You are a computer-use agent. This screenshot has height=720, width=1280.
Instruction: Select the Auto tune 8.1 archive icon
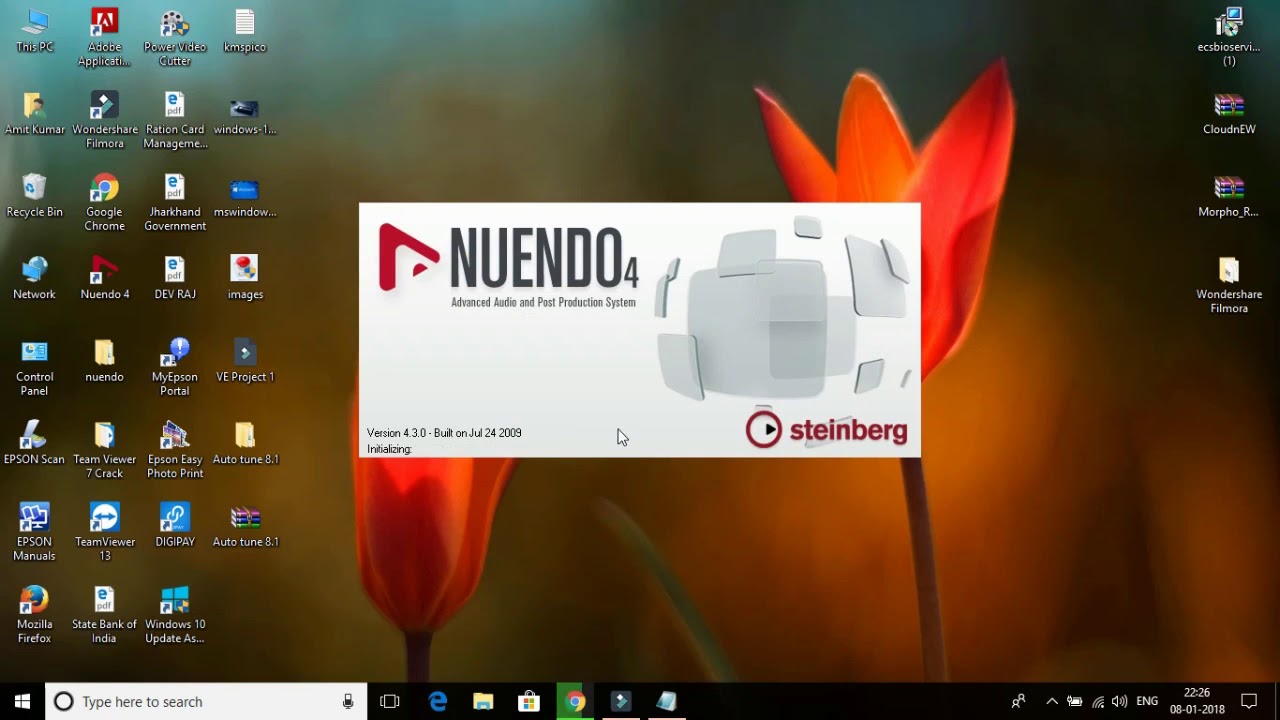pyautogui.click(x=245, y=525)
